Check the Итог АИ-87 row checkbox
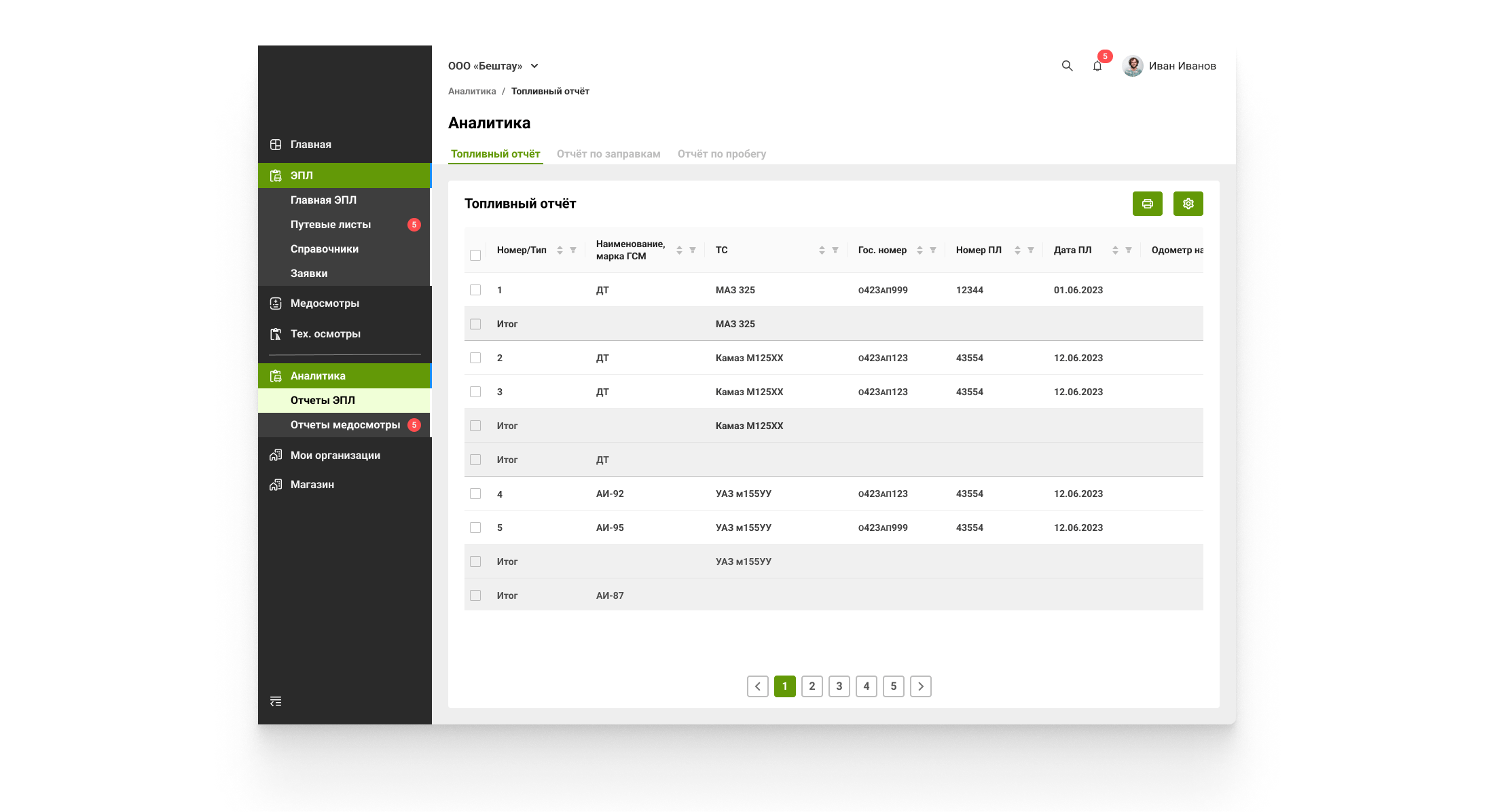 [475, 595]
